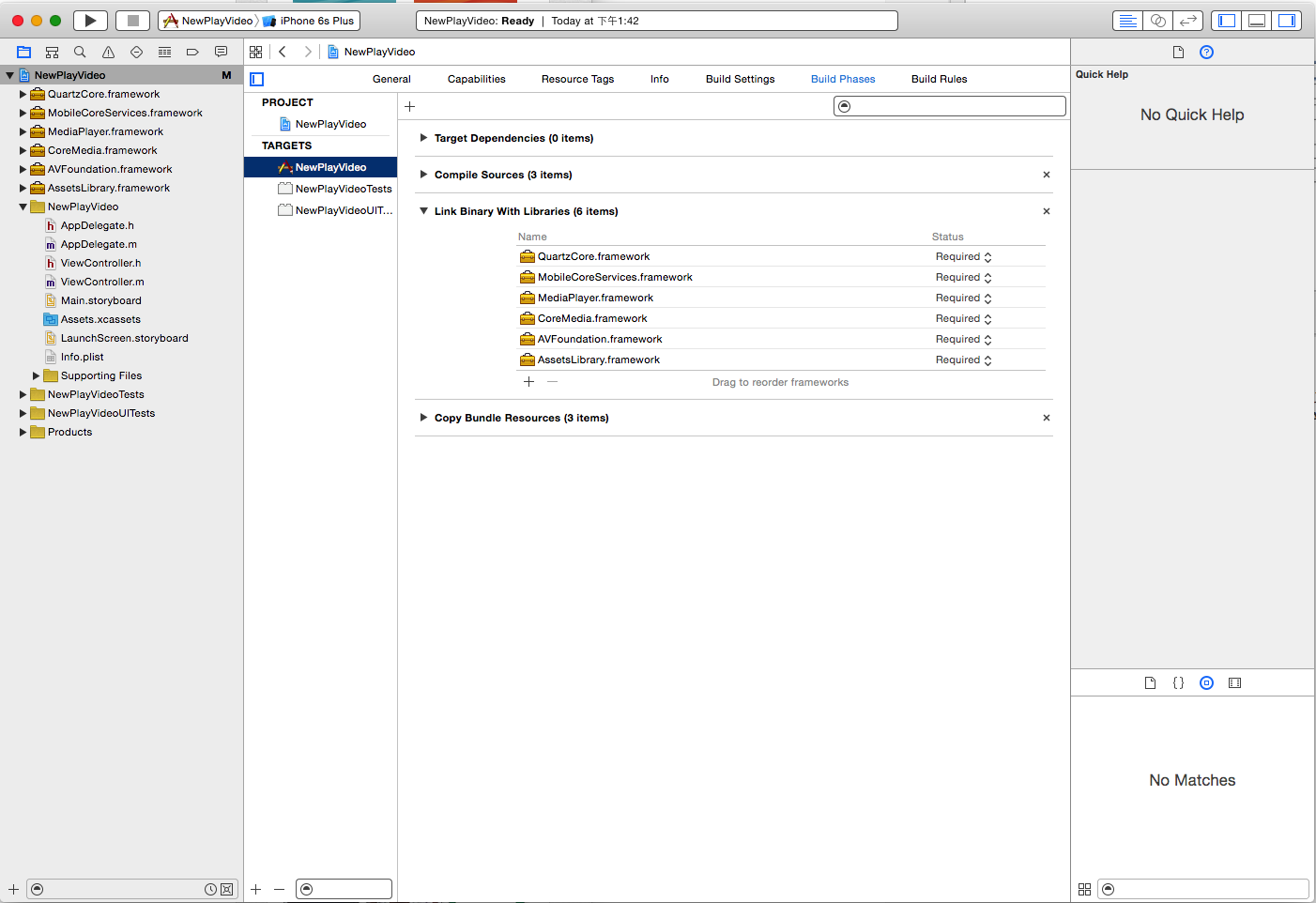This screenshot has height=903, width=1316.
Task: Delete the Compile Sources phase
Action: tap(1047, 175)
